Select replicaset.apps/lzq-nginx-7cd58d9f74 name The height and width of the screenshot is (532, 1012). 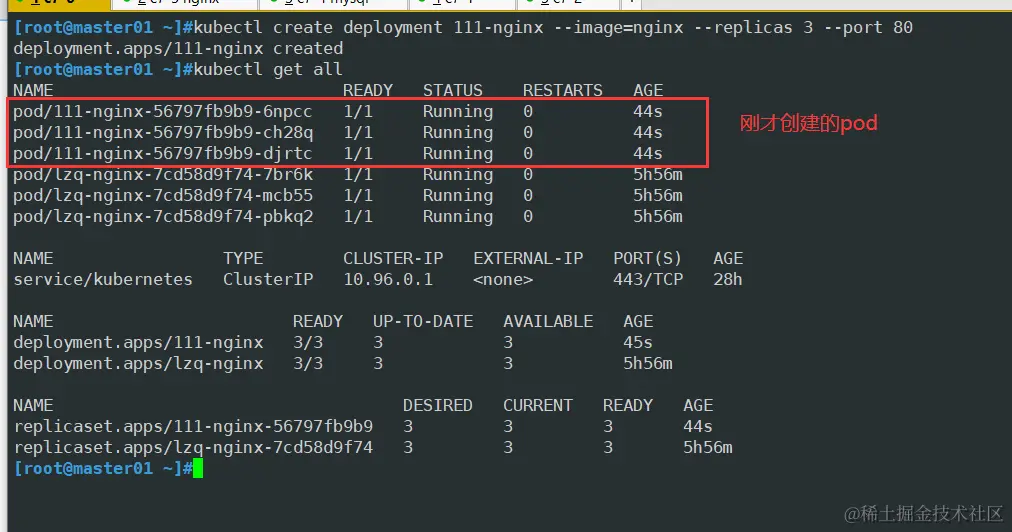click(x=193, y=447)
